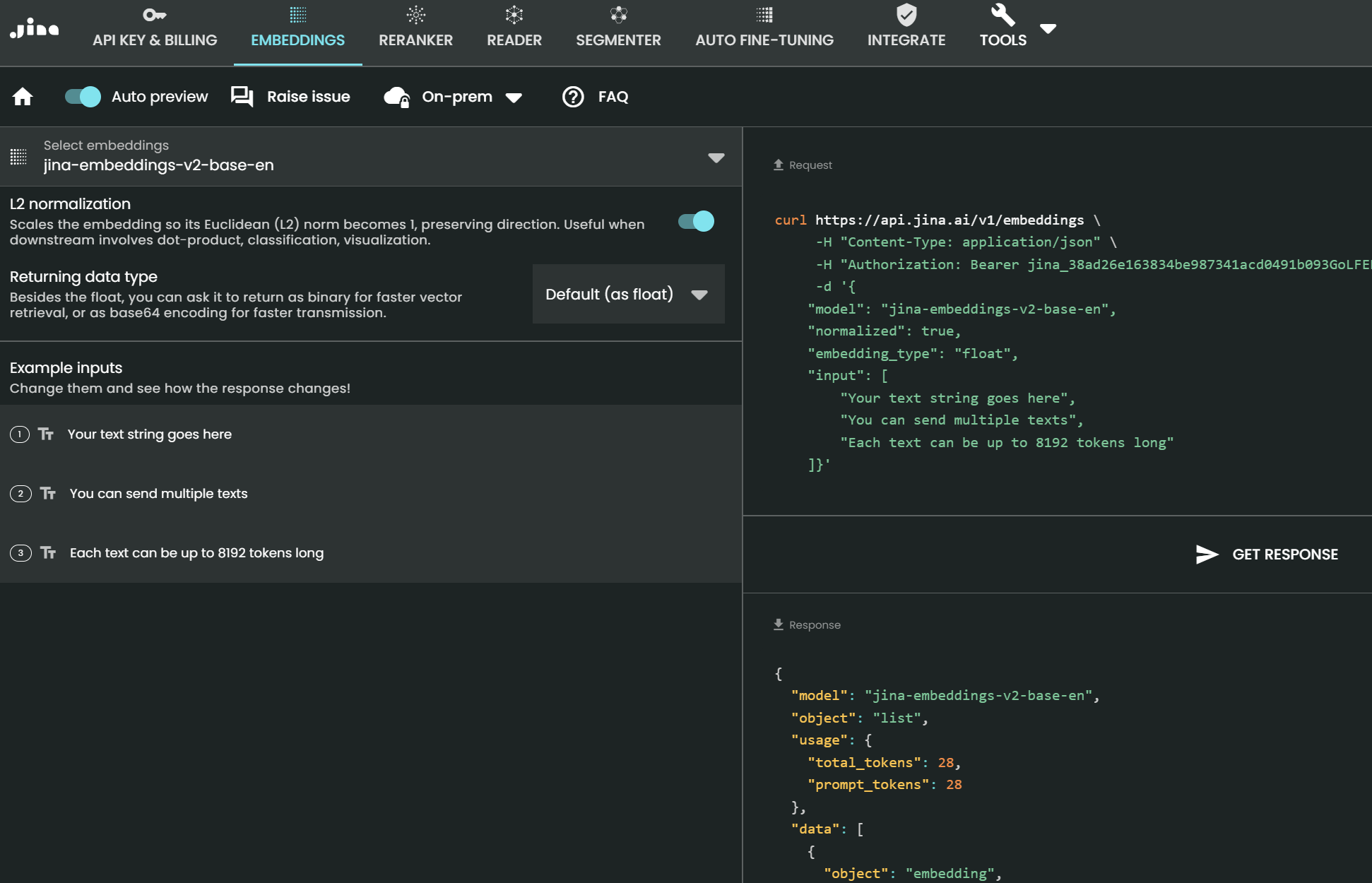Open the Select embeddings model dropdown
This screenshot has width=1372, height=883.
[x=371, y=156]
